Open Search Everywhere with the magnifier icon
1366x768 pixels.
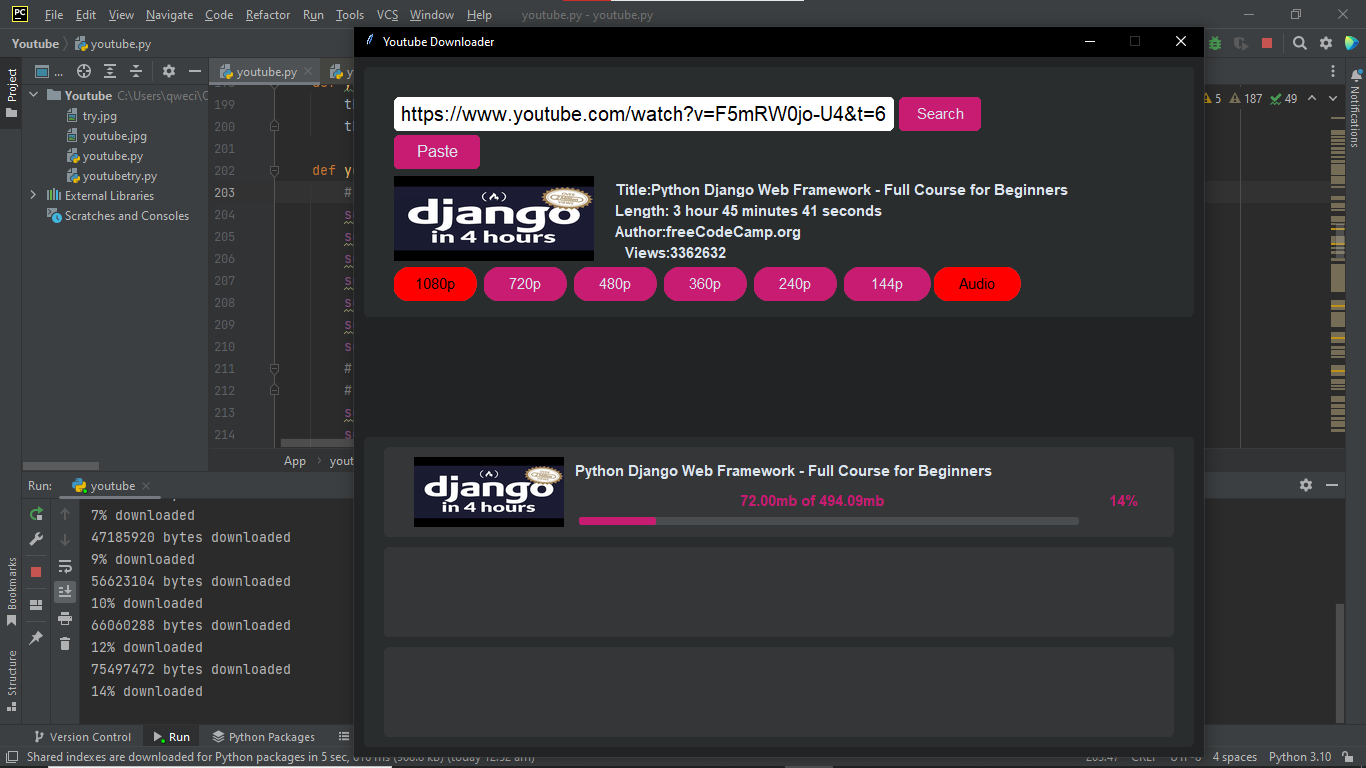coord(1300,43)
